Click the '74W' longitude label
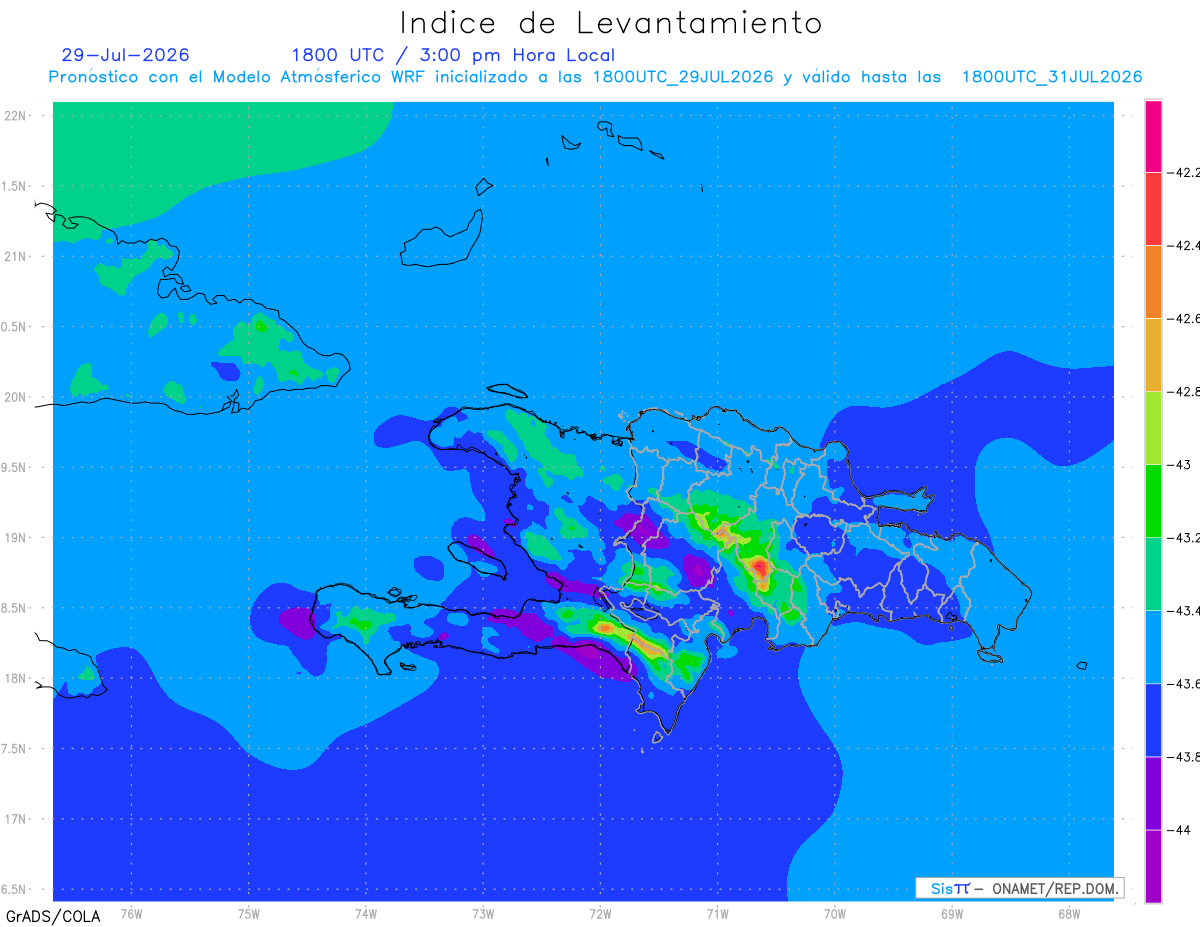The image size is (1200, 927). [365, 913]
